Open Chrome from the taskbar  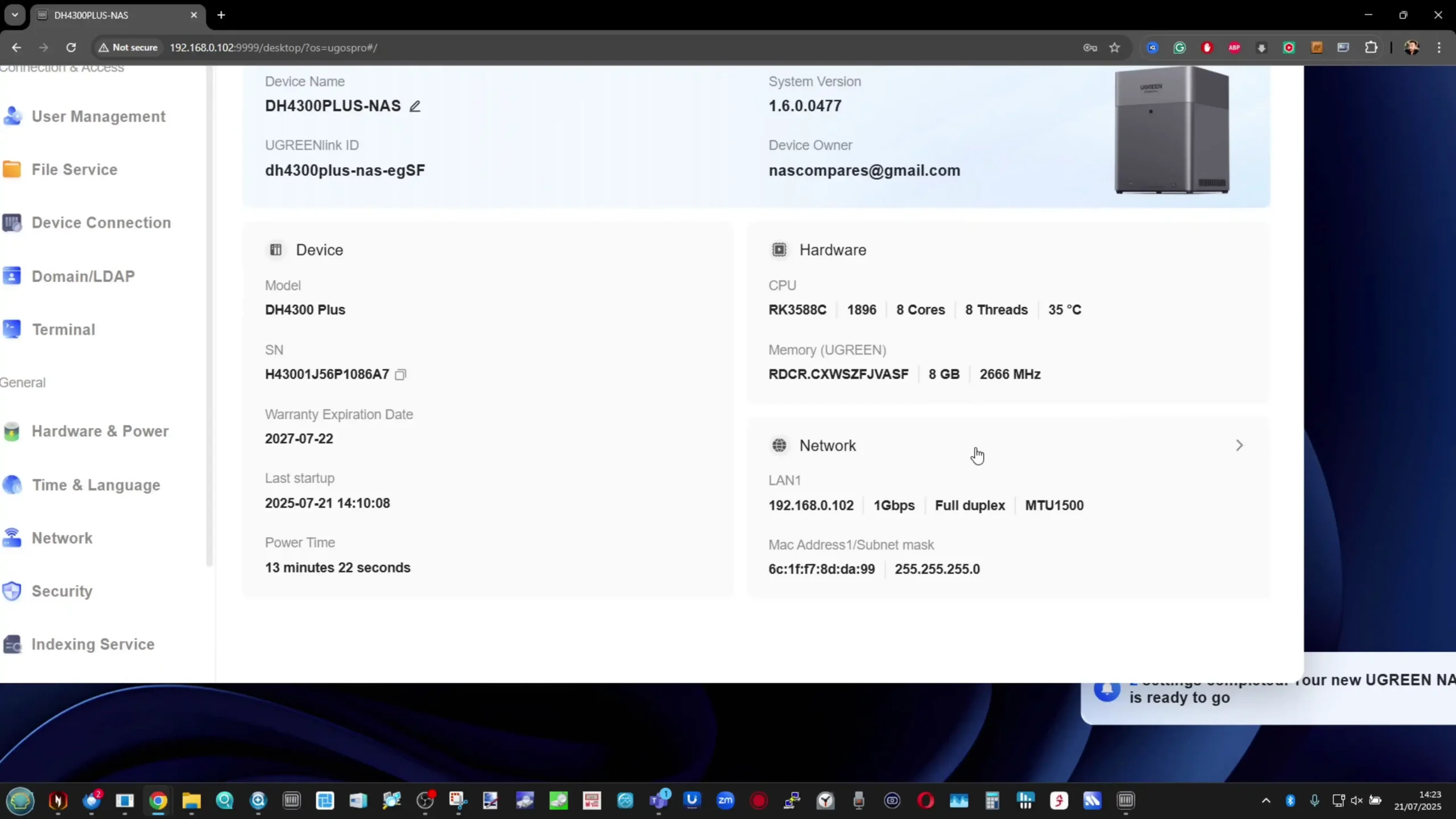[x=158, y=801]
